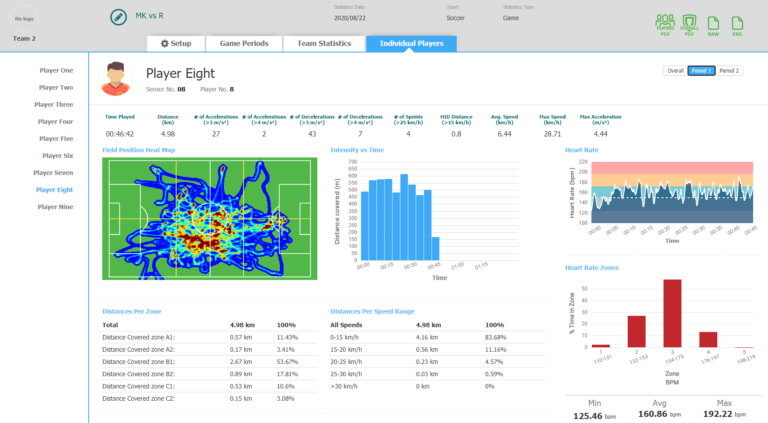This screenshot has height=423, width=768.
Task: Click the MK vs R game title
Action: pos(149,16)
